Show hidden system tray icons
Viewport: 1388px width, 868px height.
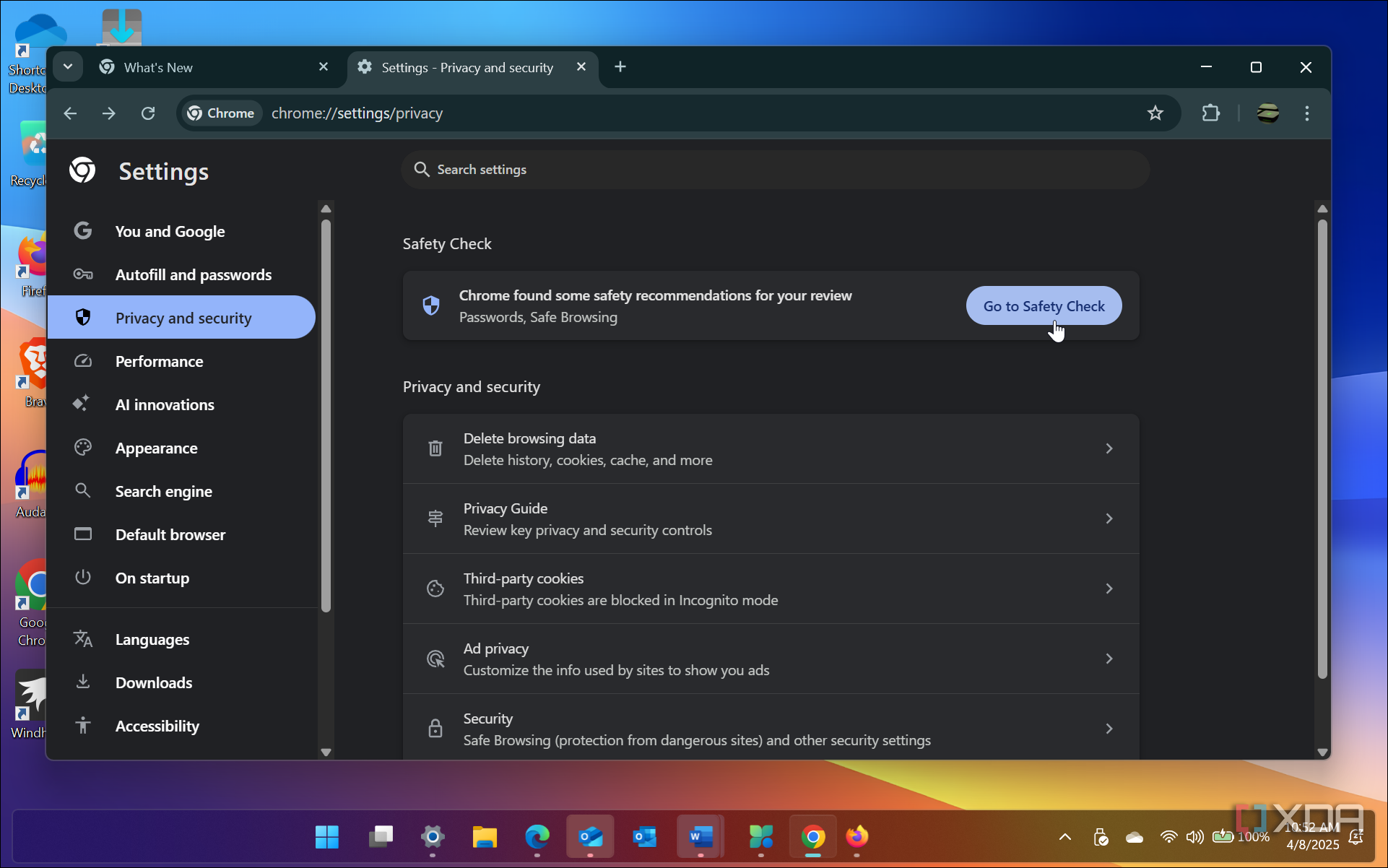coord(1064,837)
